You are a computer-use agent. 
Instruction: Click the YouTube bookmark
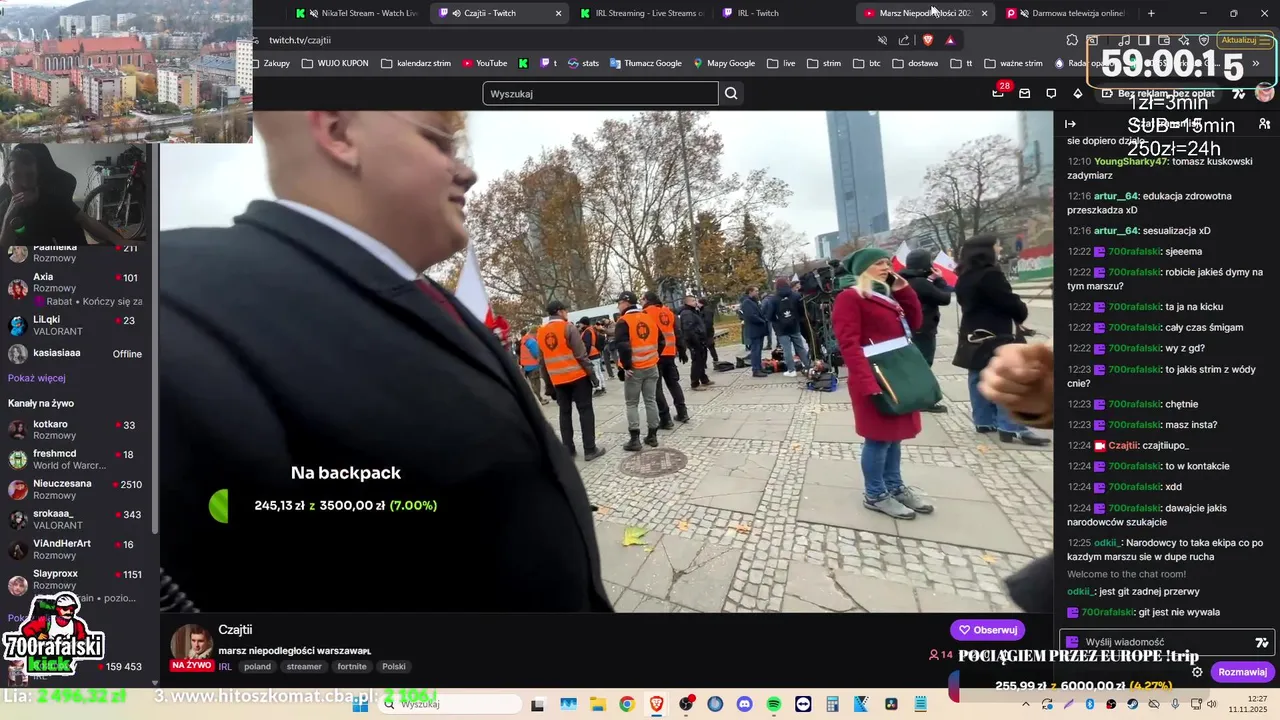pos(484,63)
